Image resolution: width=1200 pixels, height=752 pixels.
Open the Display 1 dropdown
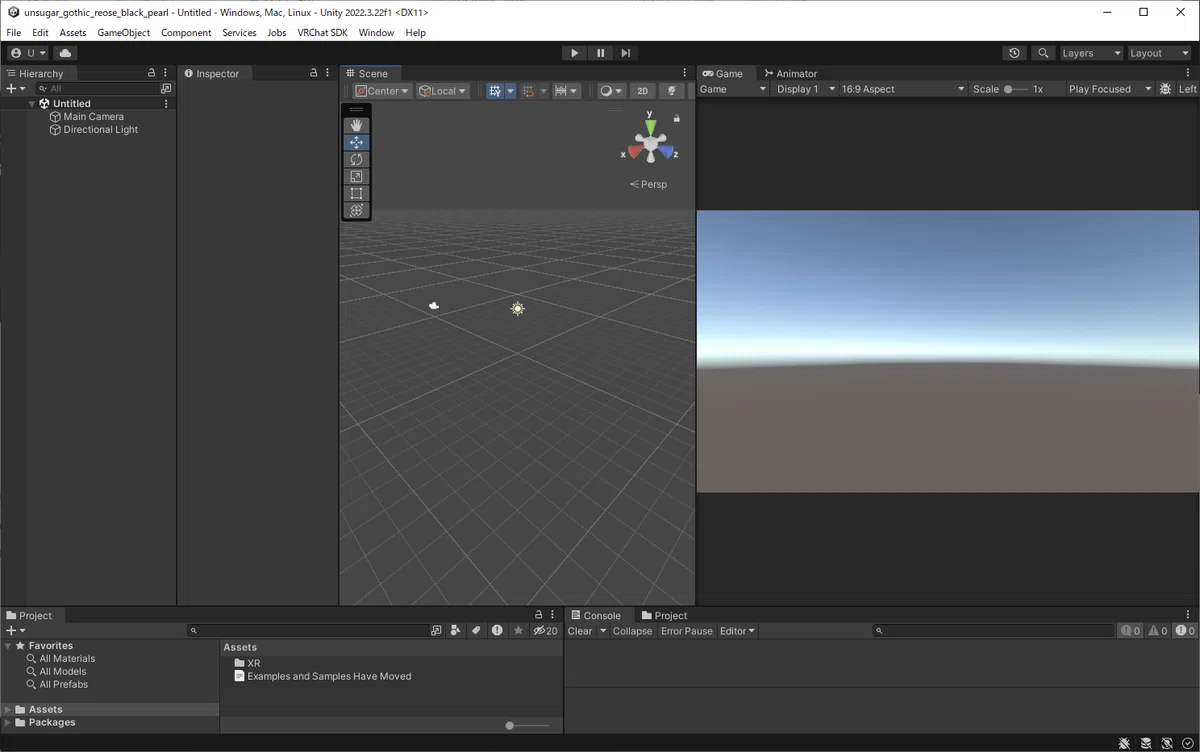click(805, 89)
